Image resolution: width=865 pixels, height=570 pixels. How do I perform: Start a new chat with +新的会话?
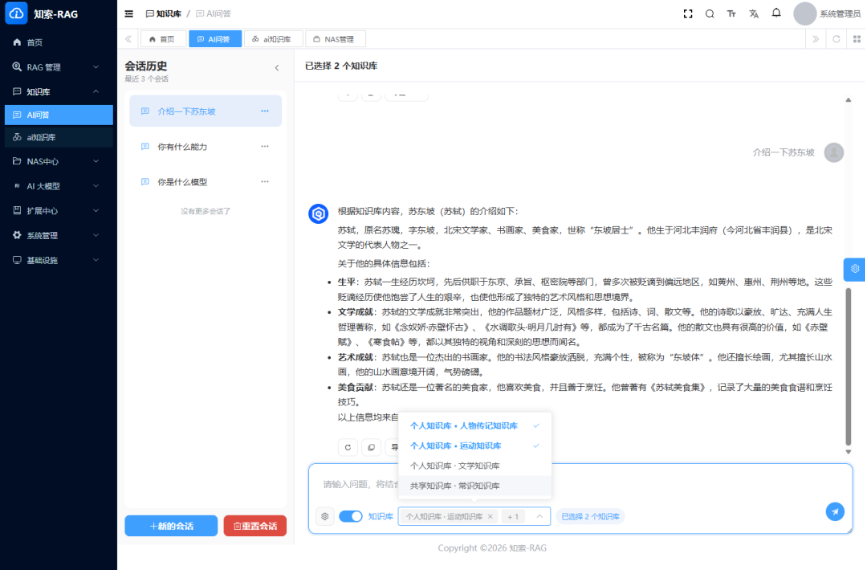[x=171, y=526]
